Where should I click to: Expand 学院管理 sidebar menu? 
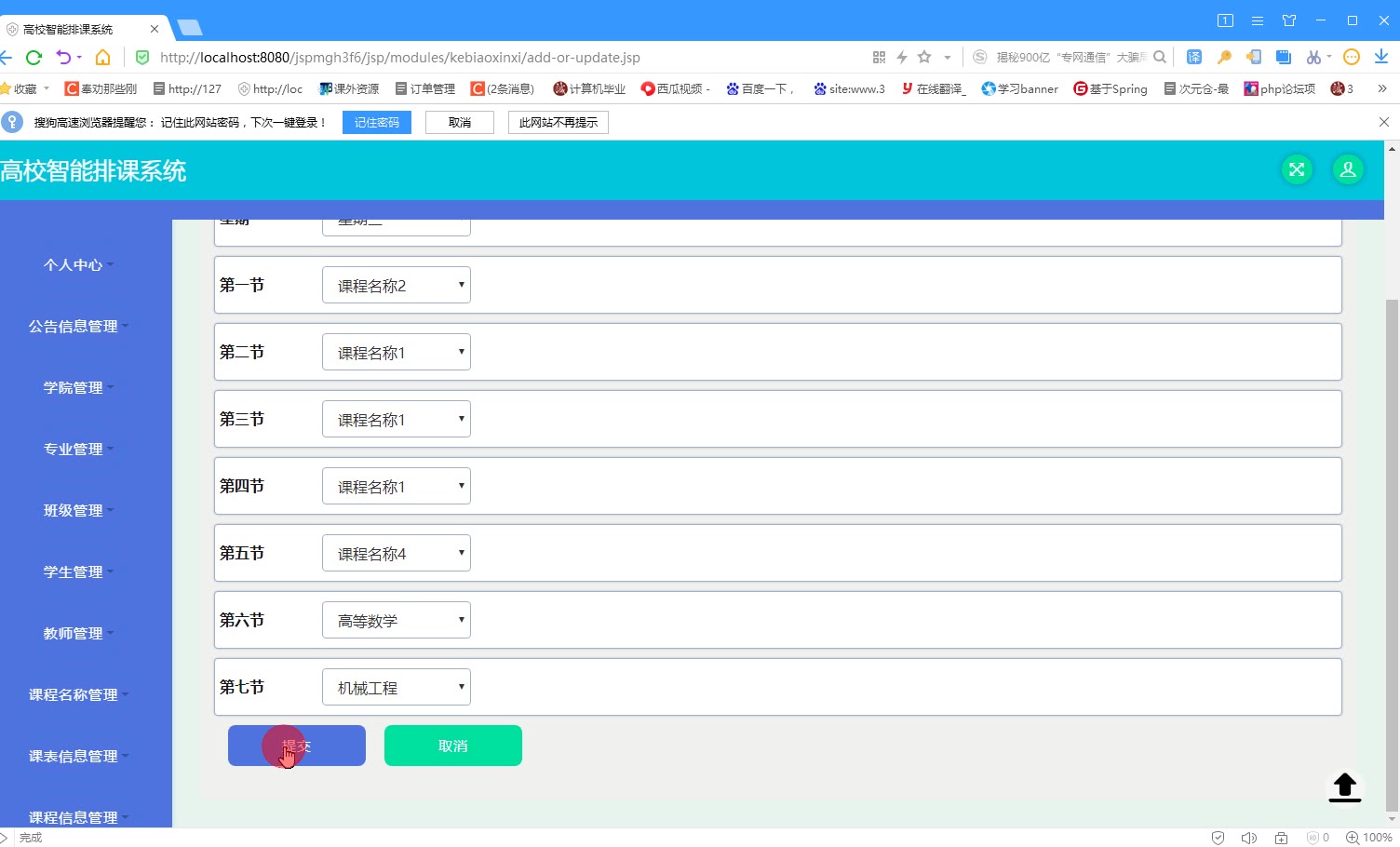coord(78,388)
